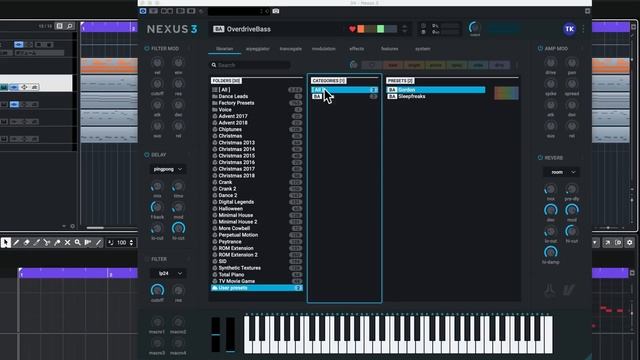Select the green color tag swatch

(x=380, y=29)
